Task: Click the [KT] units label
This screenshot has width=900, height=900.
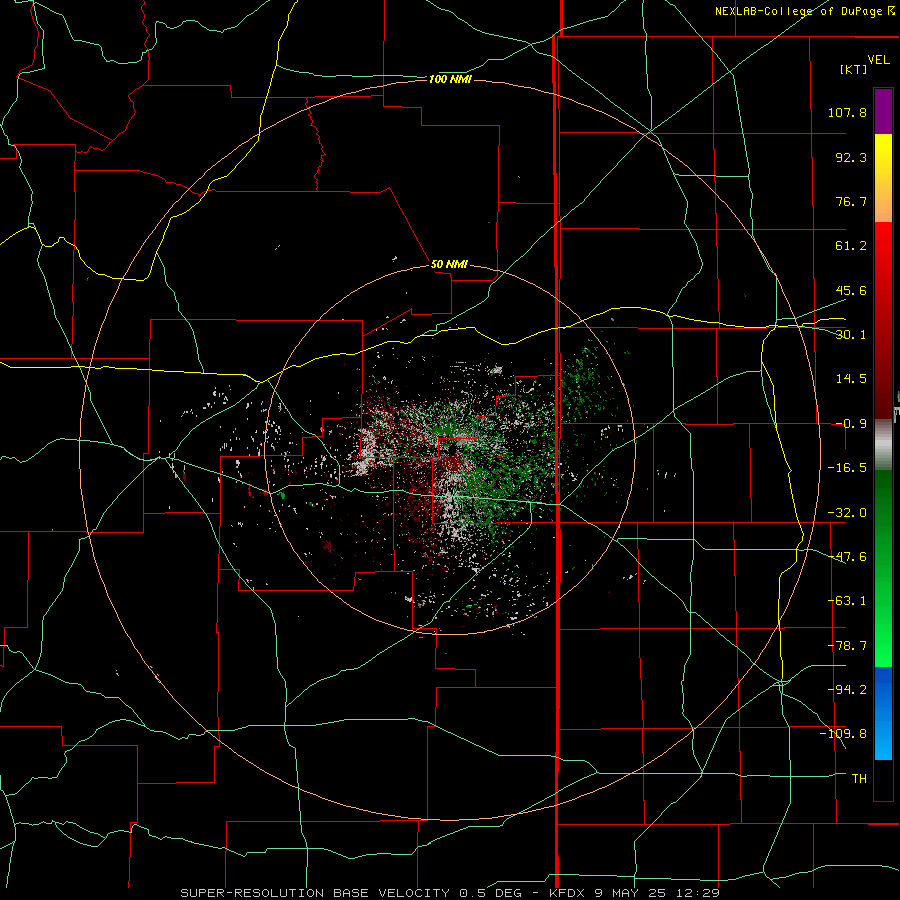Action: point(854,69)
